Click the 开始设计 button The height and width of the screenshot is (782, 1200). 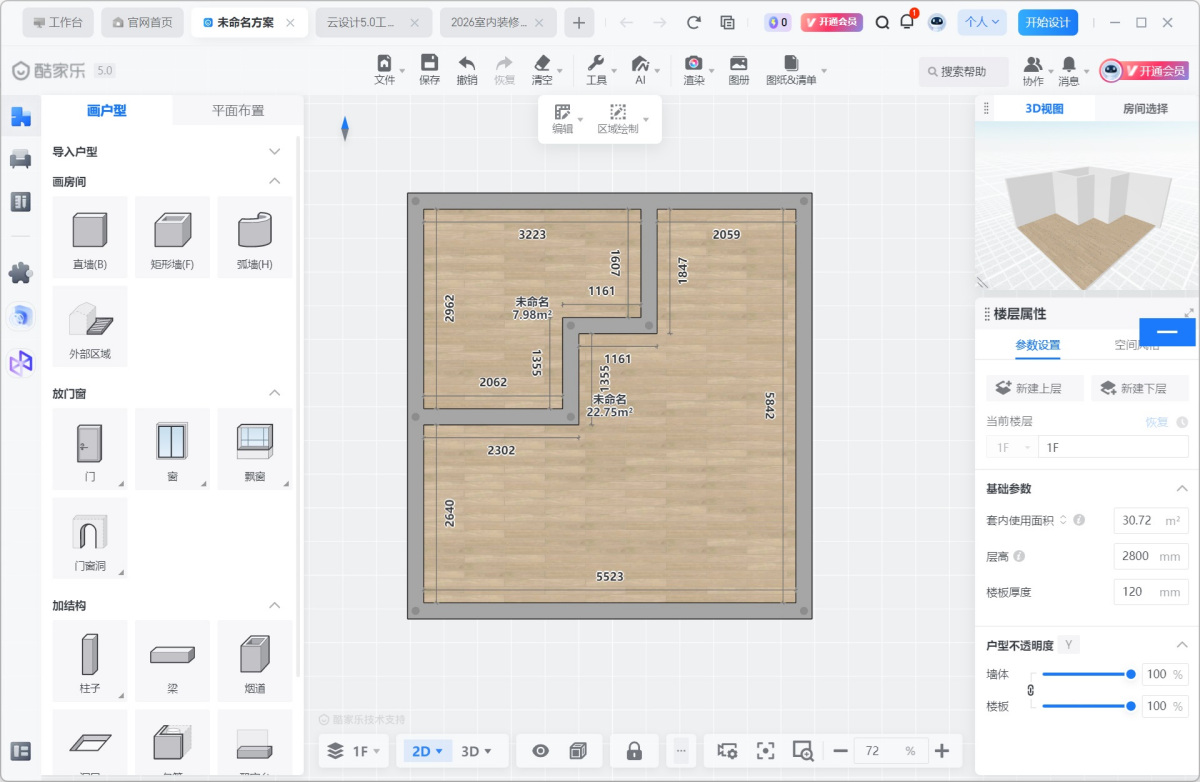point(1048,22)
